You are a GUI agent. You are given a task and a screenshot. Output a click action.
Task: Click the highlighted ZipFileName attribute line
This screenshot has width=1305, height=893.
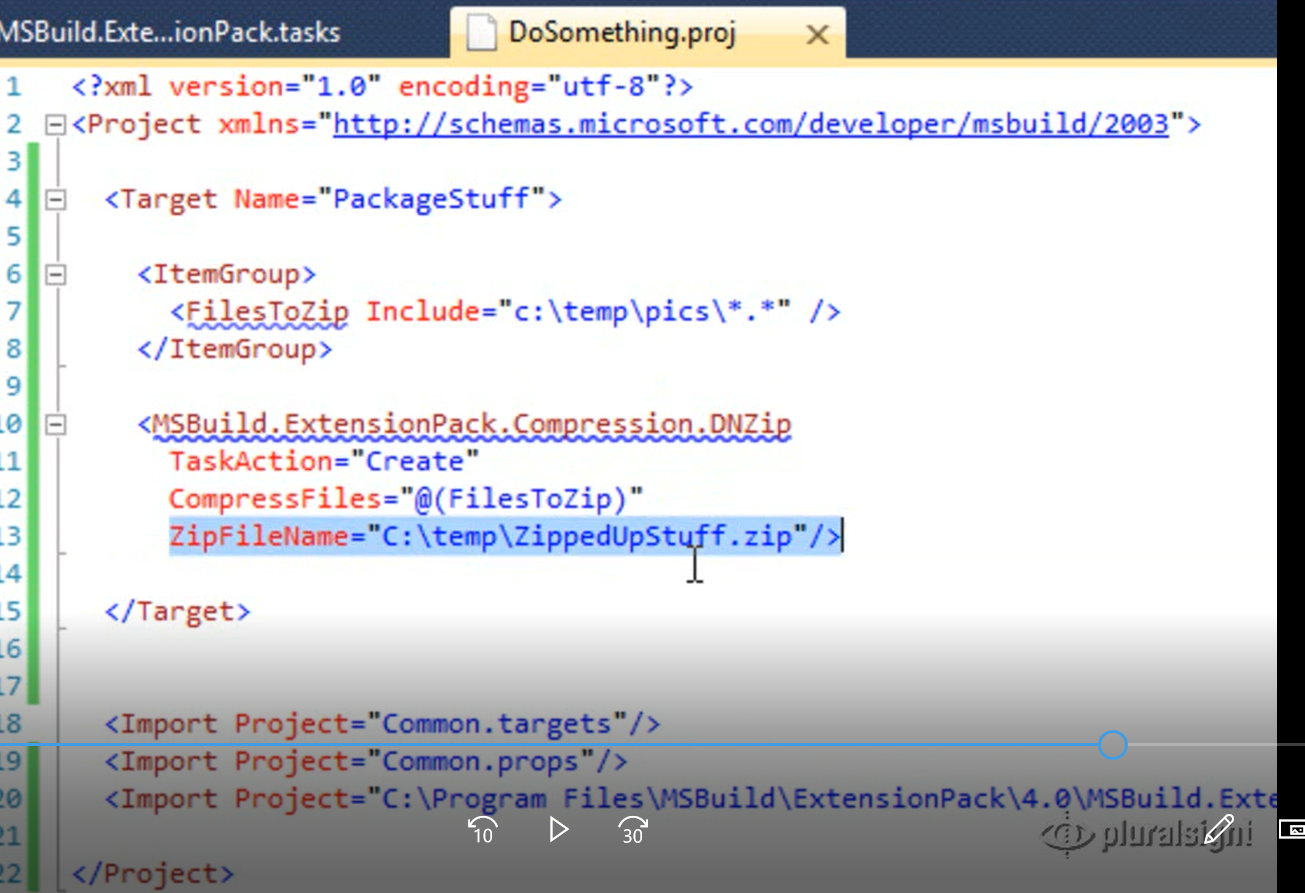(505, 536)
